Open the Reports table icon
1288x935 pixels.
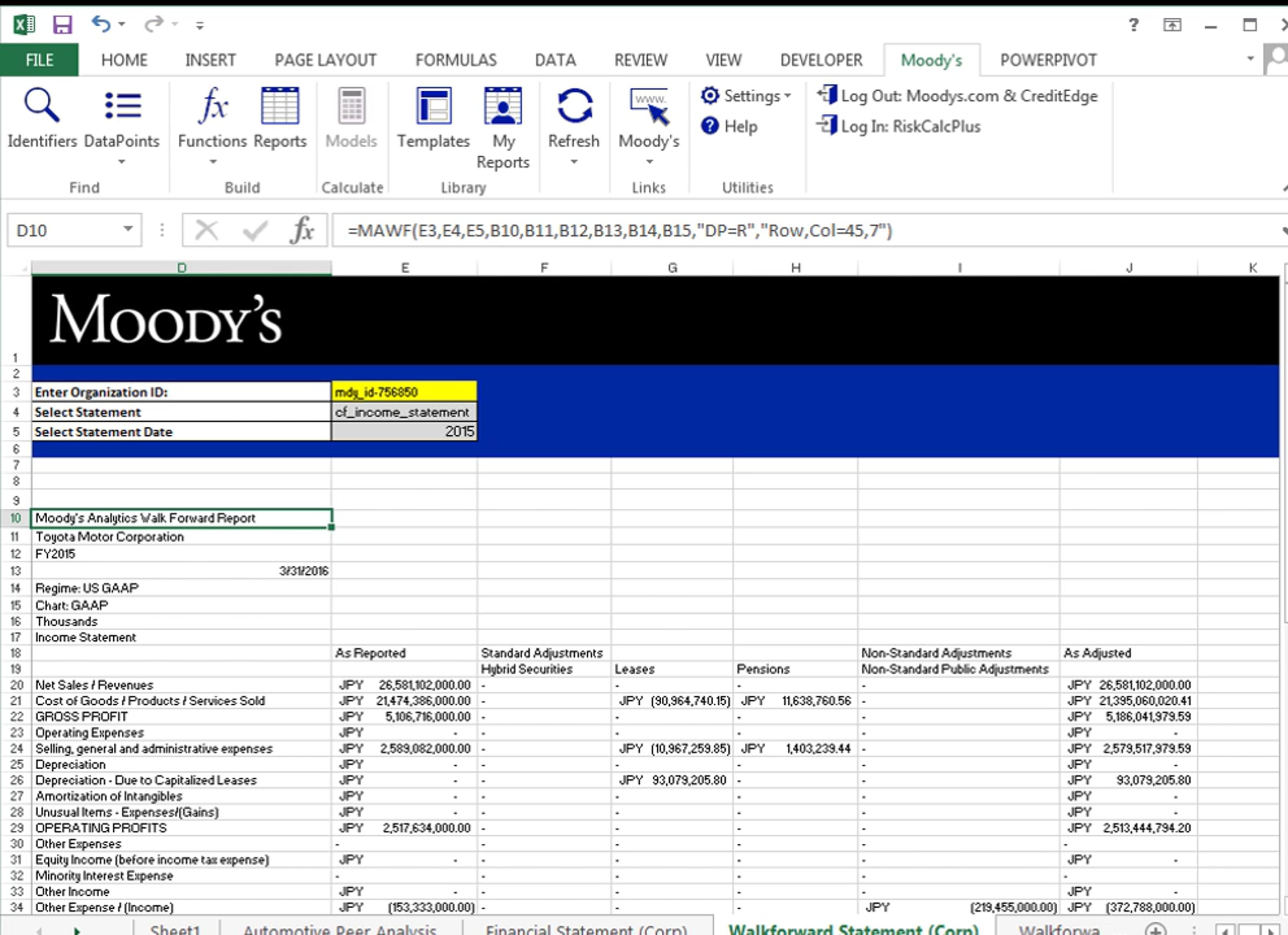pos(280,106)
